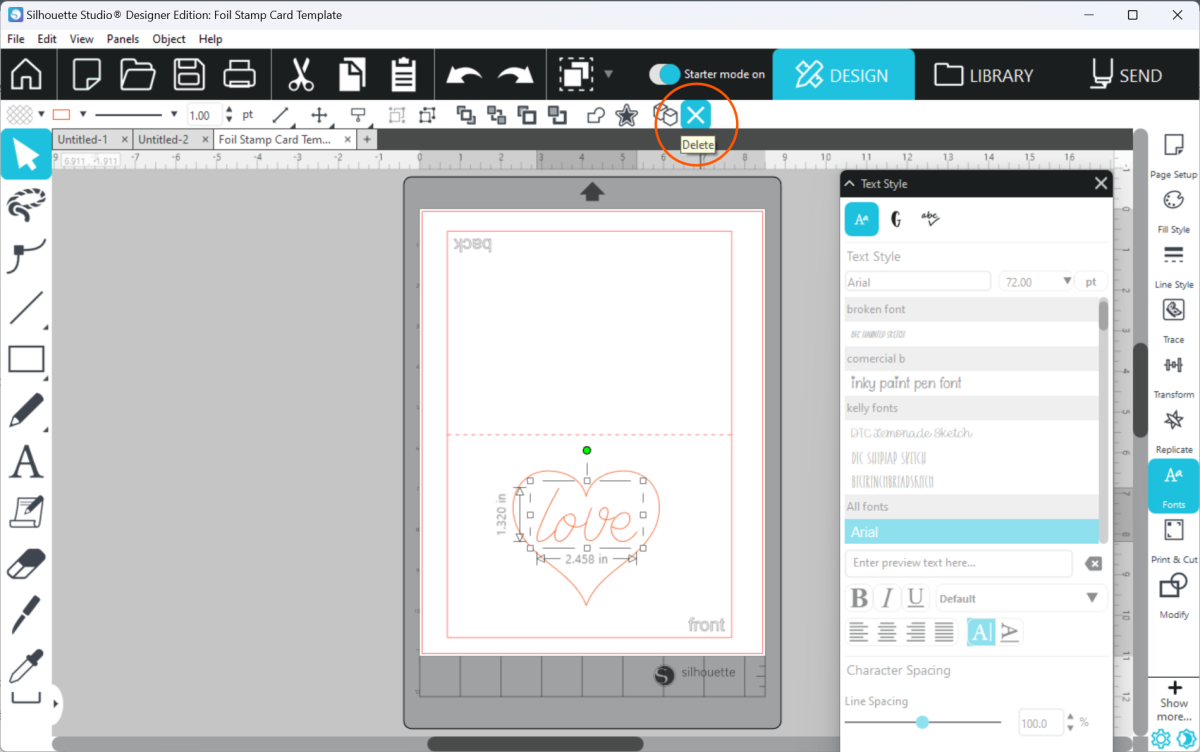Open a file with folder icon

pos(138,75)
